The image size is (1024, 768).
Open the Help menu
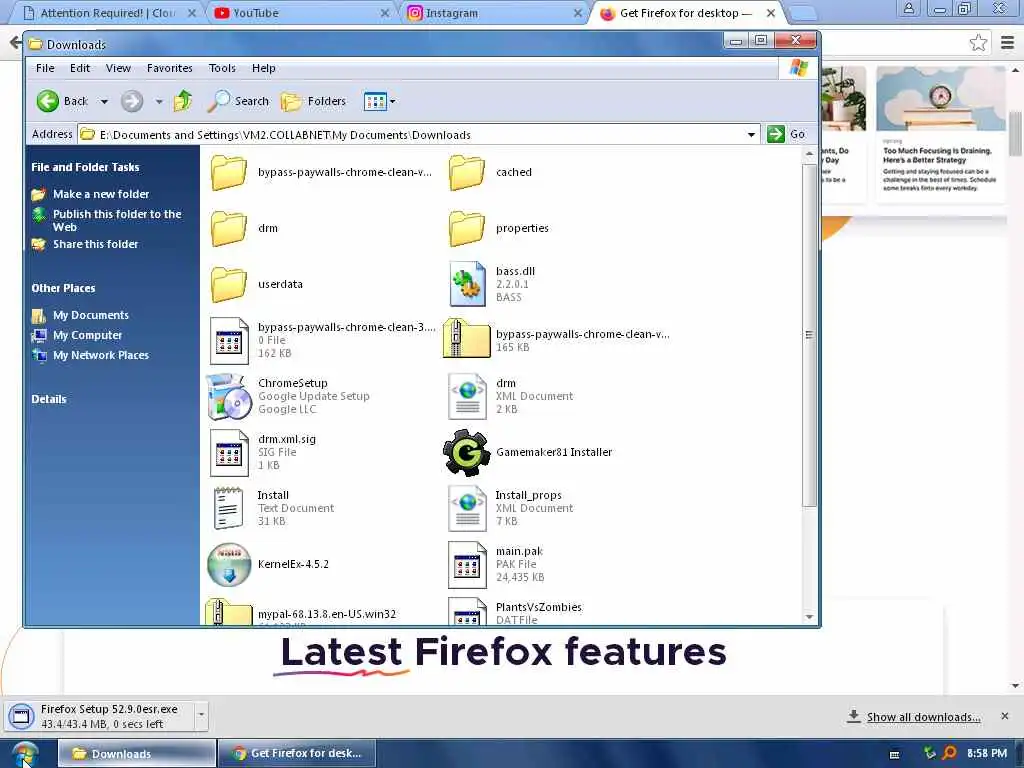point(264,68)
